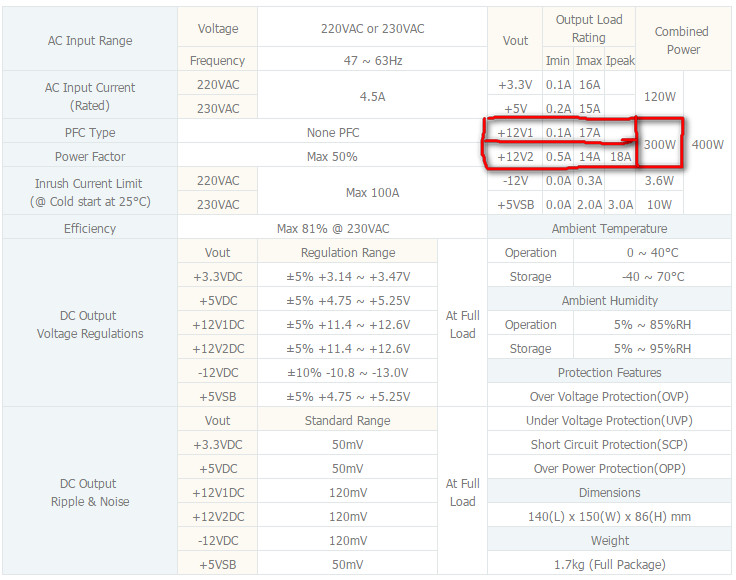Click the 'DC Output Voltage Regulations' header

(x=90, y=324)
